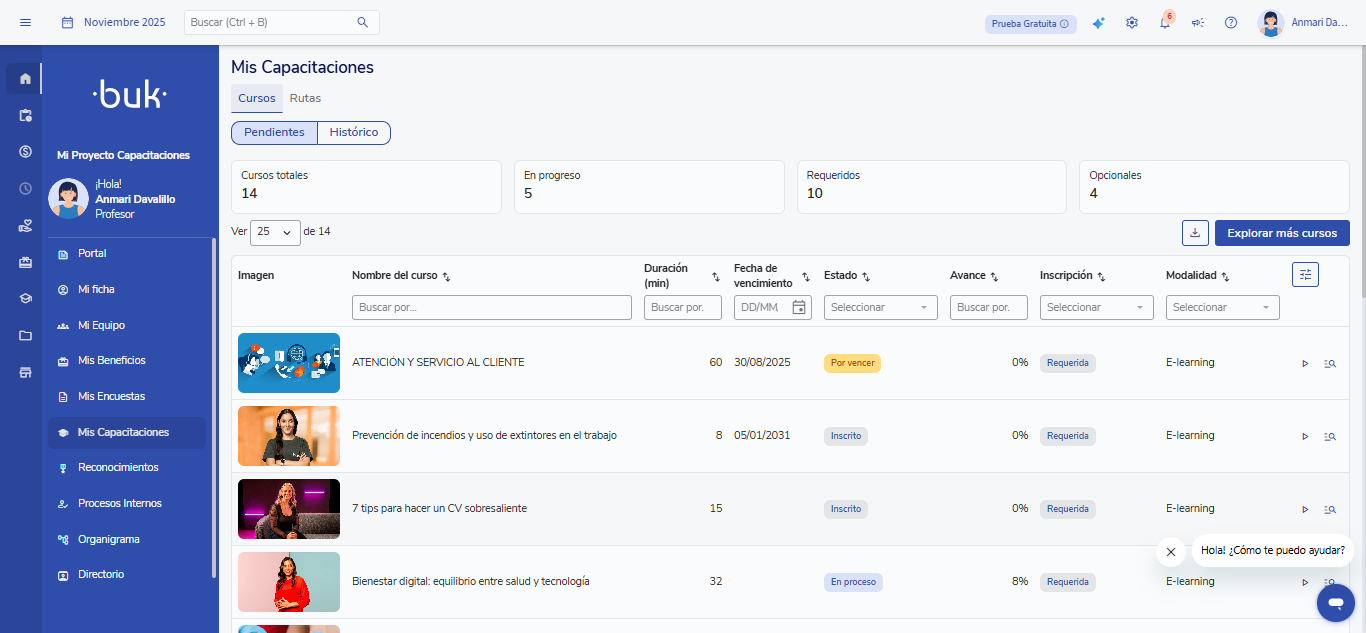Switch to the Histórico toggle

354,133
